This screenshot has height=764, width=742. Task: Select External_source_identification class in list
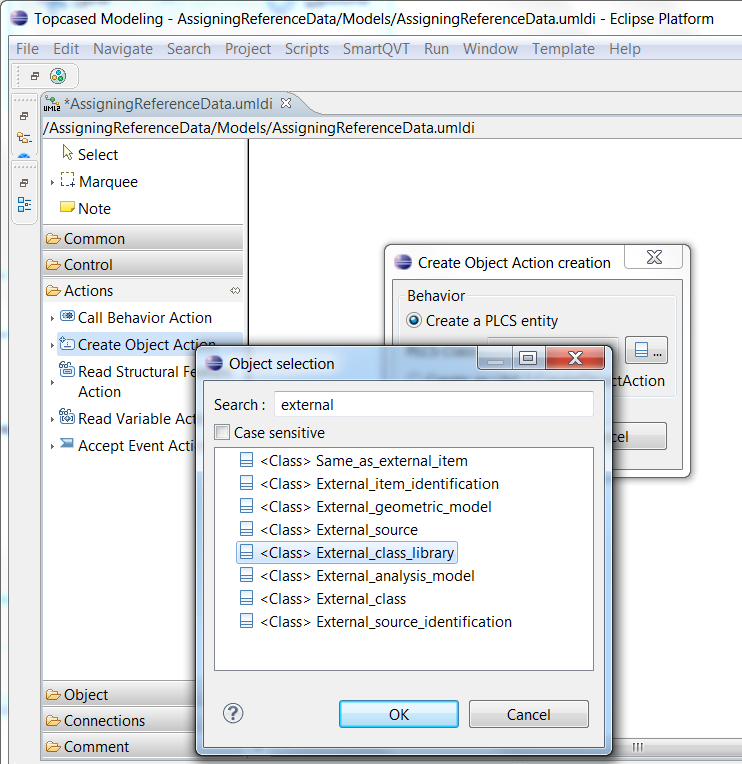click(413, 622)
